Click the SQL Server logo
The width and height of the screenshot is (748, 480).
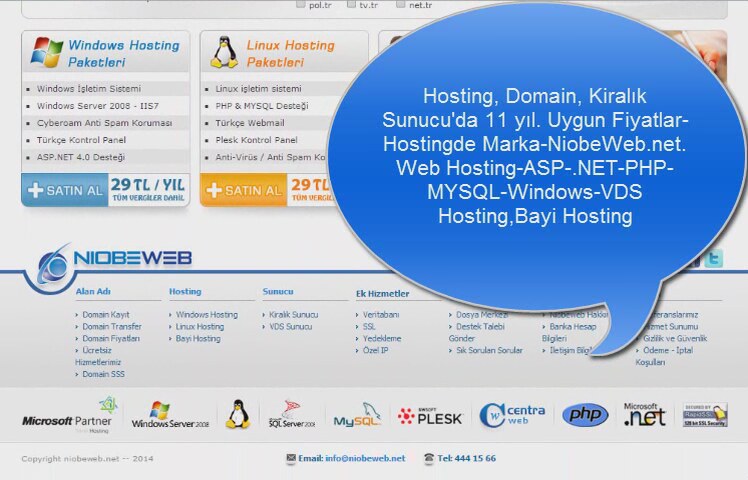pos(291,414)
